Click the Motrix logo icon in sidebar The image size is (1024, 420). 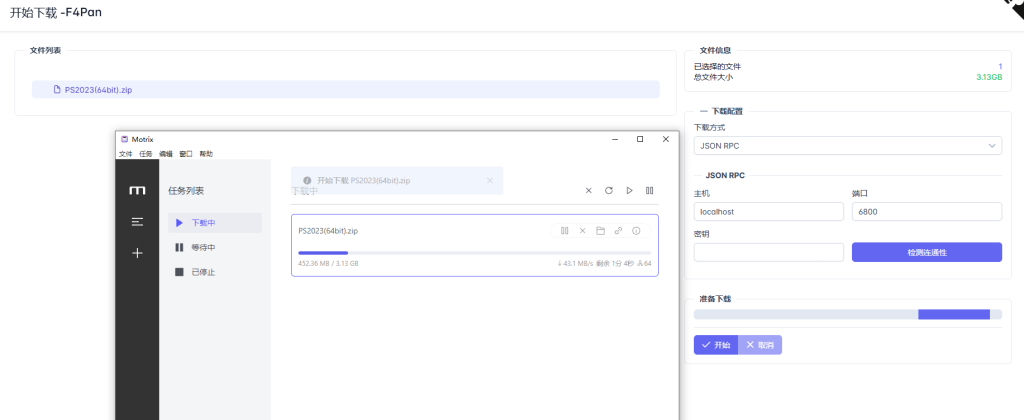pyautogui.click(x=137, y=190)
